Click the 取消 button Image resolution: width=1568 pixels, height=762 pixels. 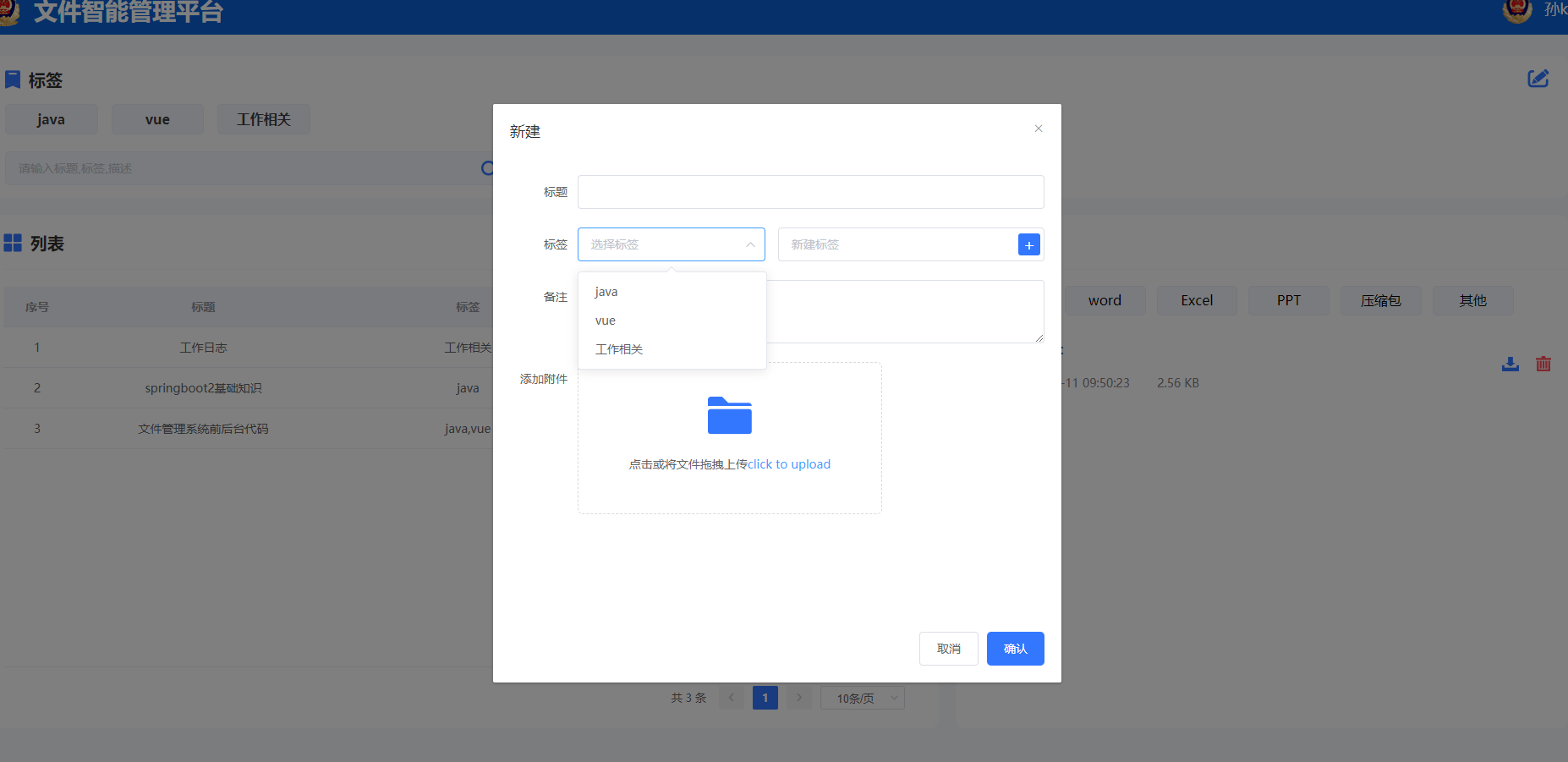[x=949, y=649]
